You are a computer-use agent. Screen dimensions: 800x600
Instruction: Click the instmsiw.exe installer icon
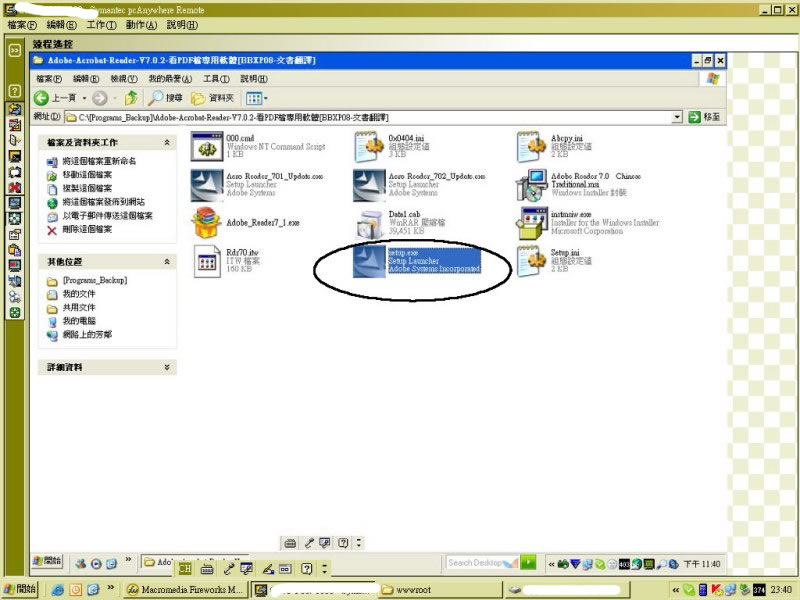coord(532,224)
